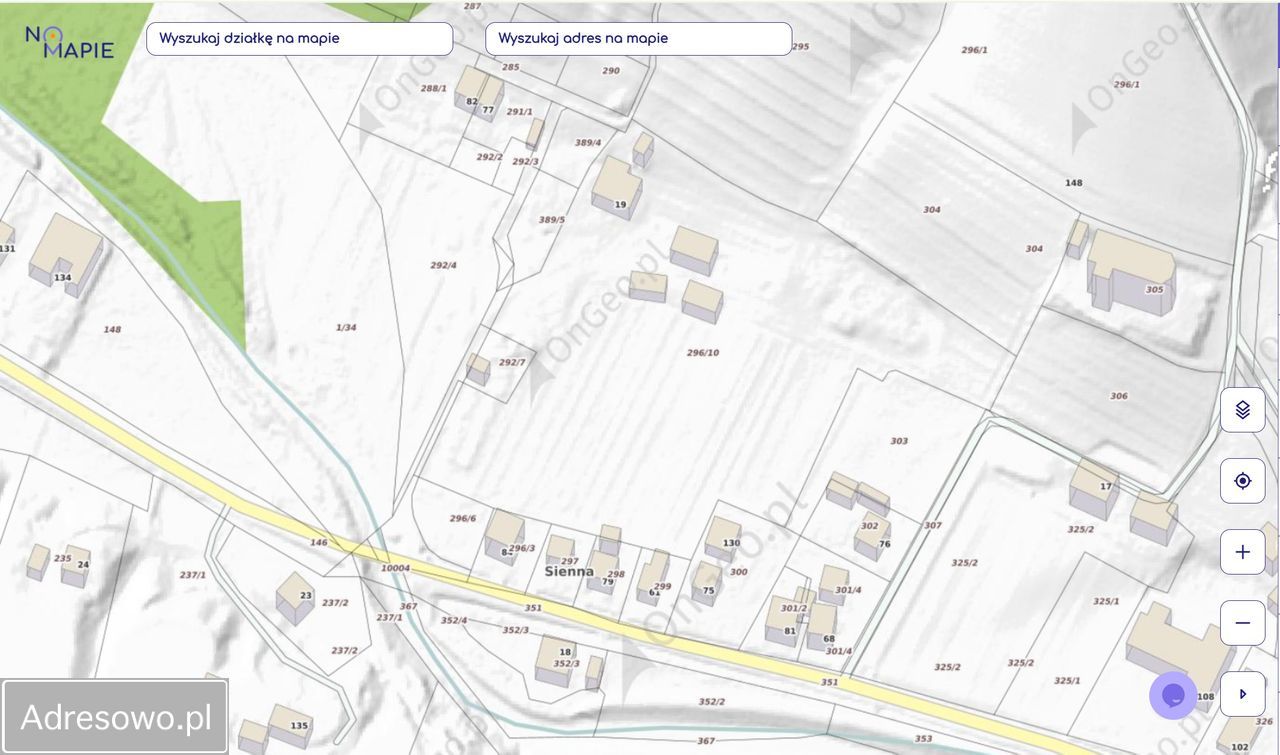Select parcel label 295

click(800, 47)
